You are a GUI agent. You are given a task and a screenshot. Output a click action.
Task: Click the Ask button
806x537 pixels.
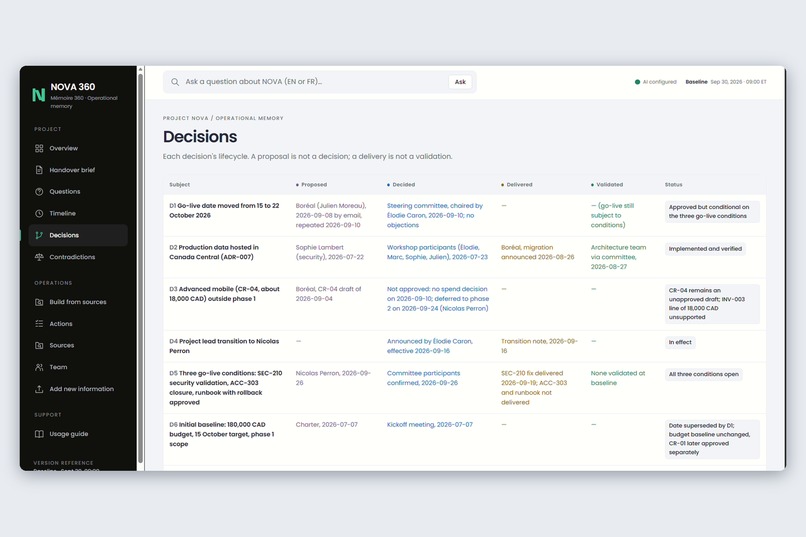pos(460,82)
